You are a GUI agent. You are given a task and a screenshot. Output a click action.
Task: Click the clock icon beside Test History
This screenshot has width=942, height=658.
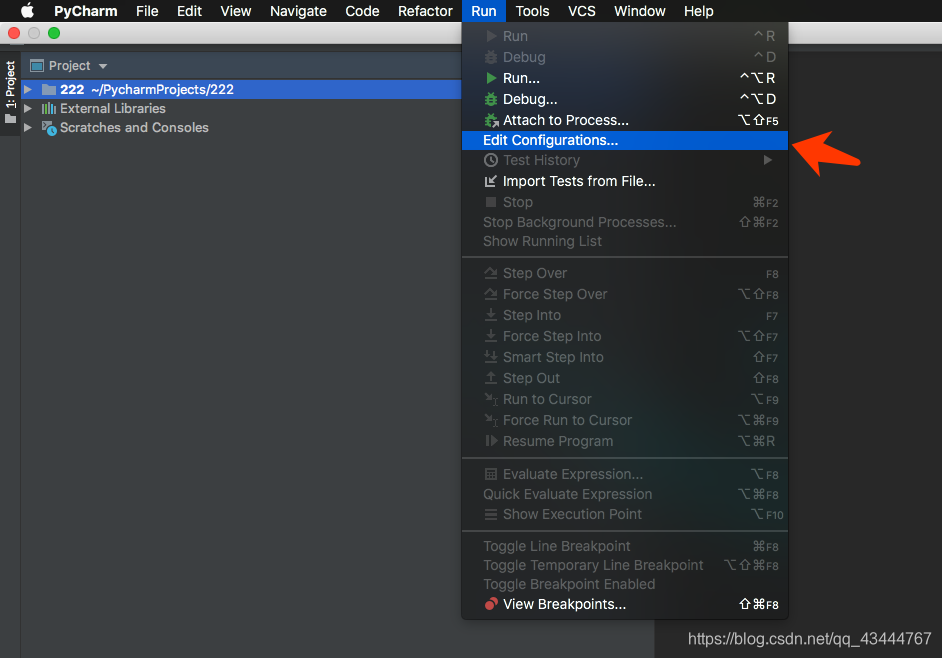click(x=491, y=160)
